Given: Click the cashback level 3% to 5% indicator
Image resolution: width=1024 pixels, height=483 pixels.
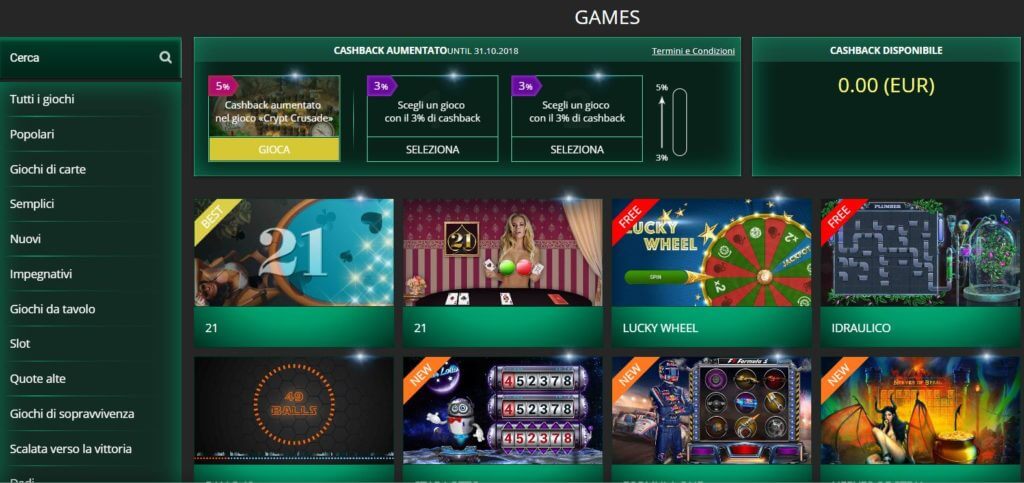Looking at the screenshot, I should (x=672, y=122).
